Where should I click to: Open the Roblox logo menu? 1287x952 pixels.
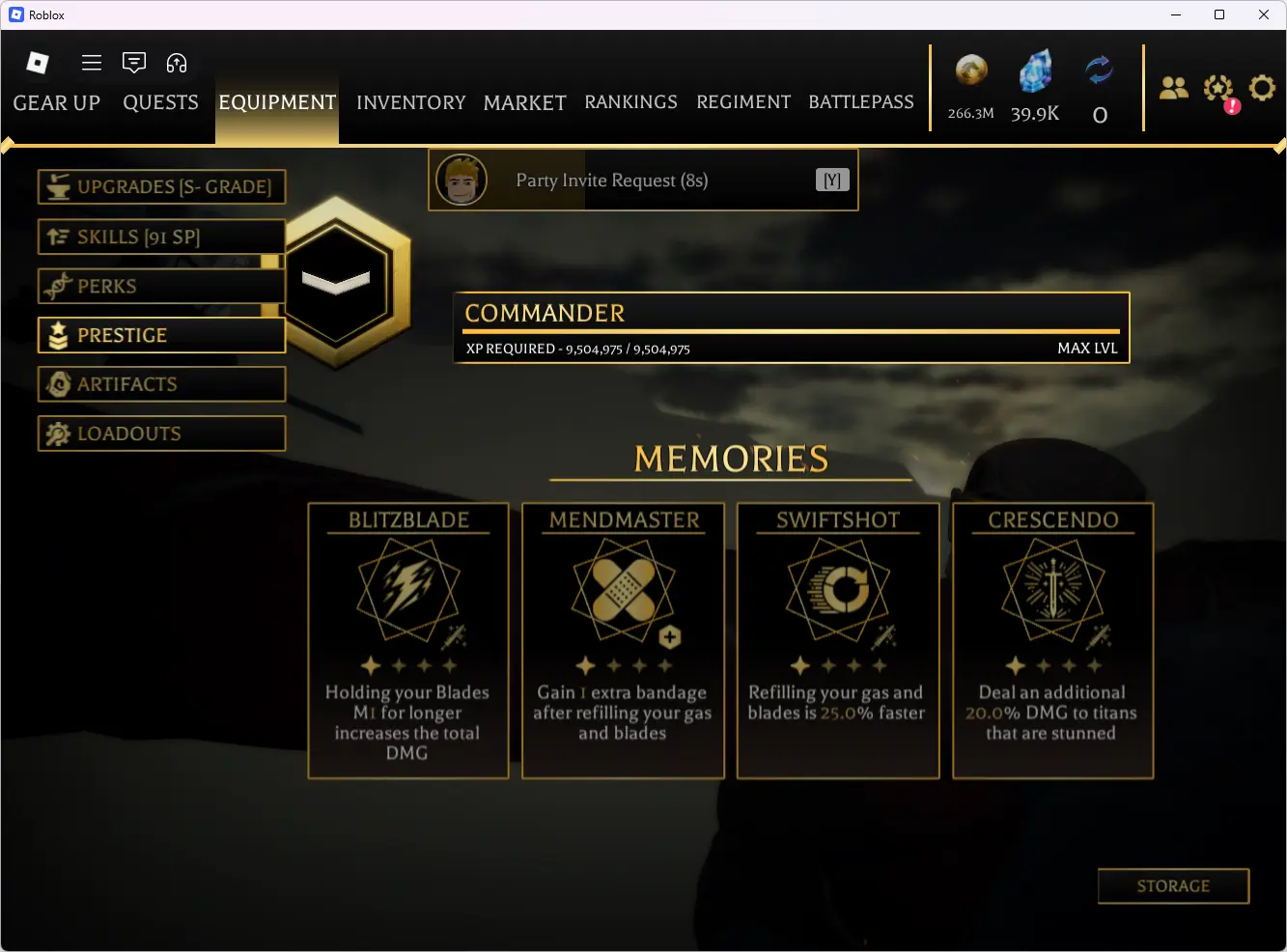tap(38, 63)
